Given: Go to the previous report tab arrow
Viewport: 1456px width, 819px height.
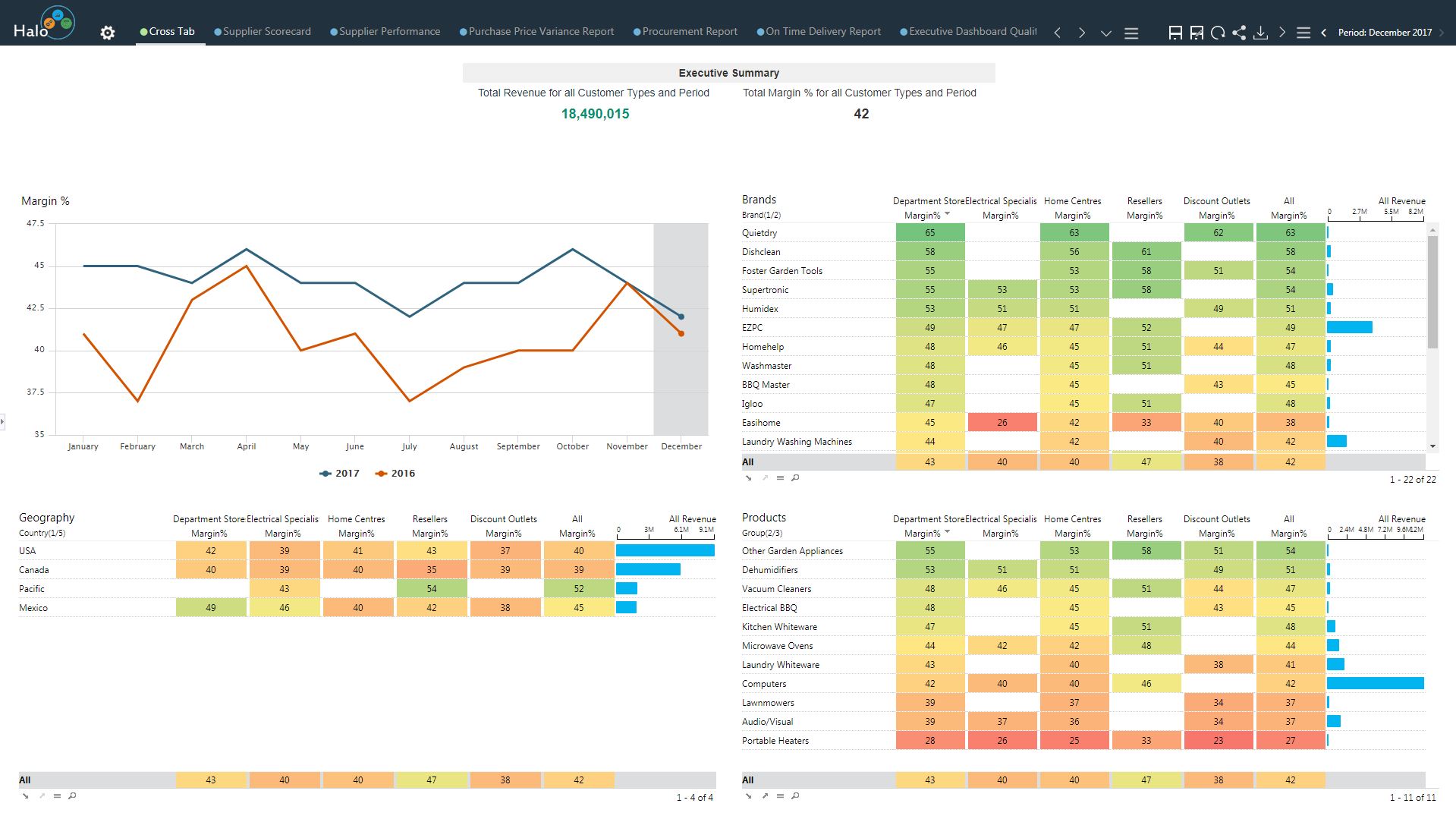Looking at the screenshot, I should click(x=1058, y=33).
